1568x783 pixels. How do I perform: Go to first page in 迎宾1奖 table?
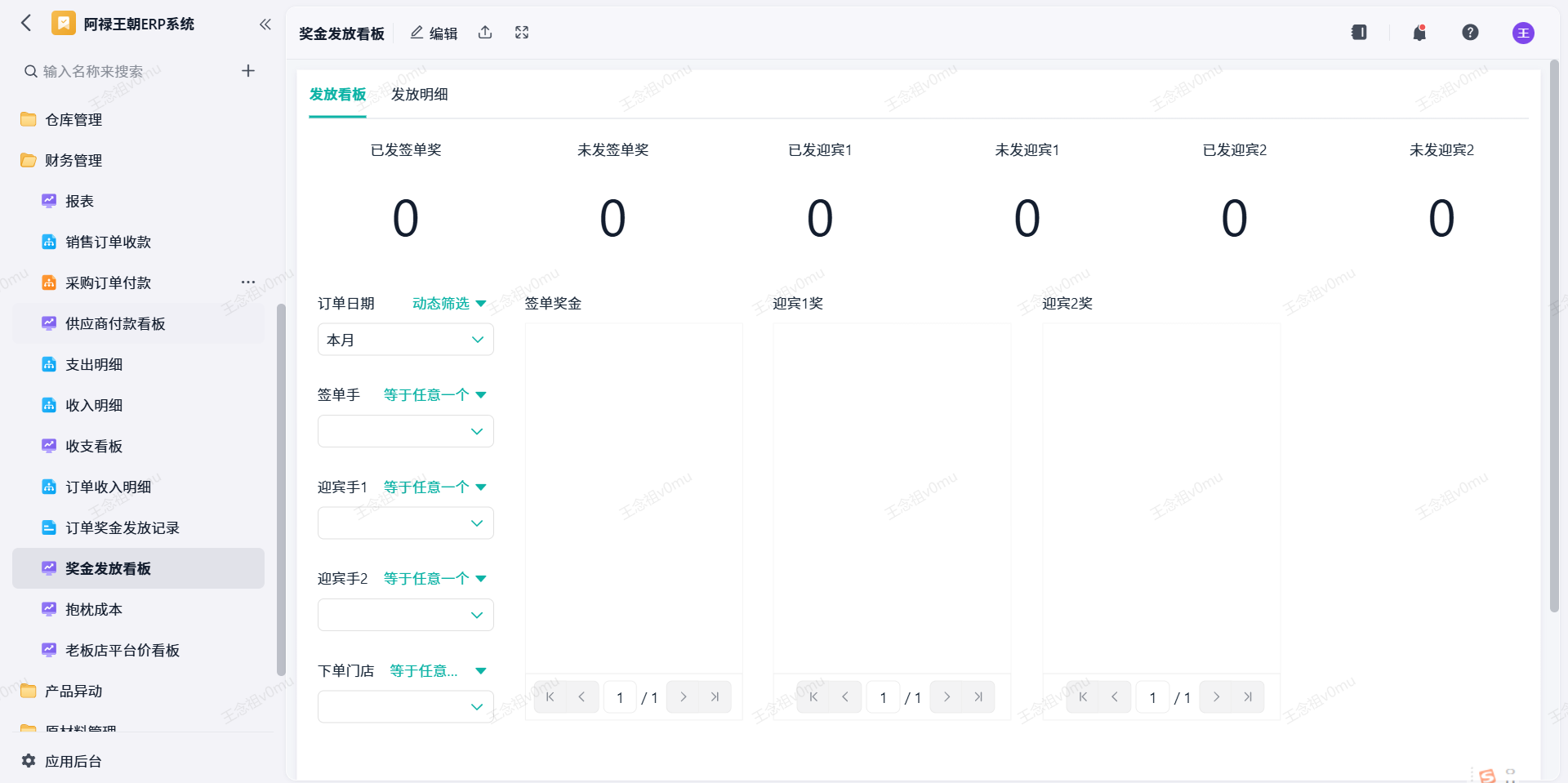tap(813, 697)
